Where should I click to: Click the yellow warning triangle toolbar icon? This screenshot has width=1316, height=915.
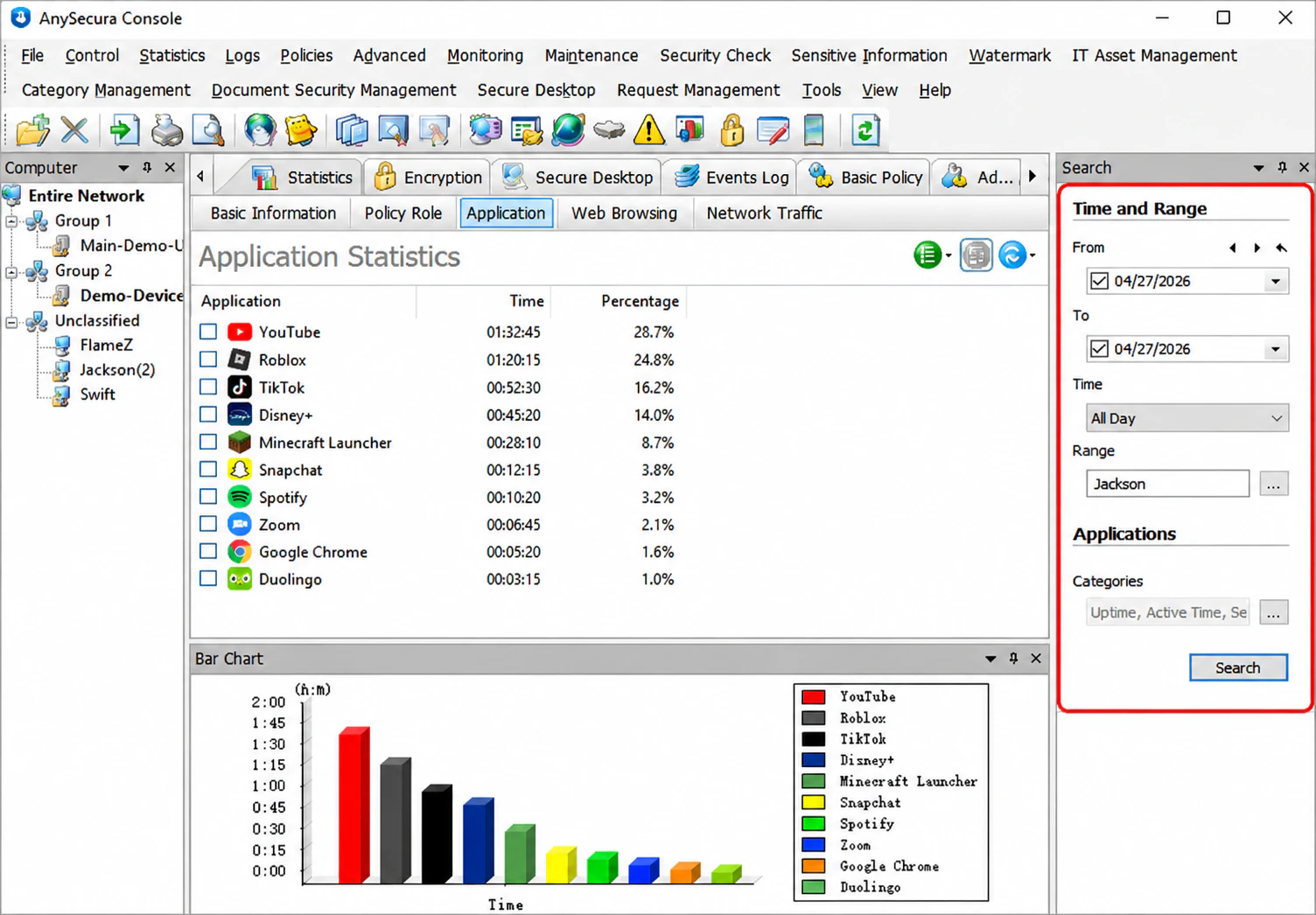pos(648,130)
